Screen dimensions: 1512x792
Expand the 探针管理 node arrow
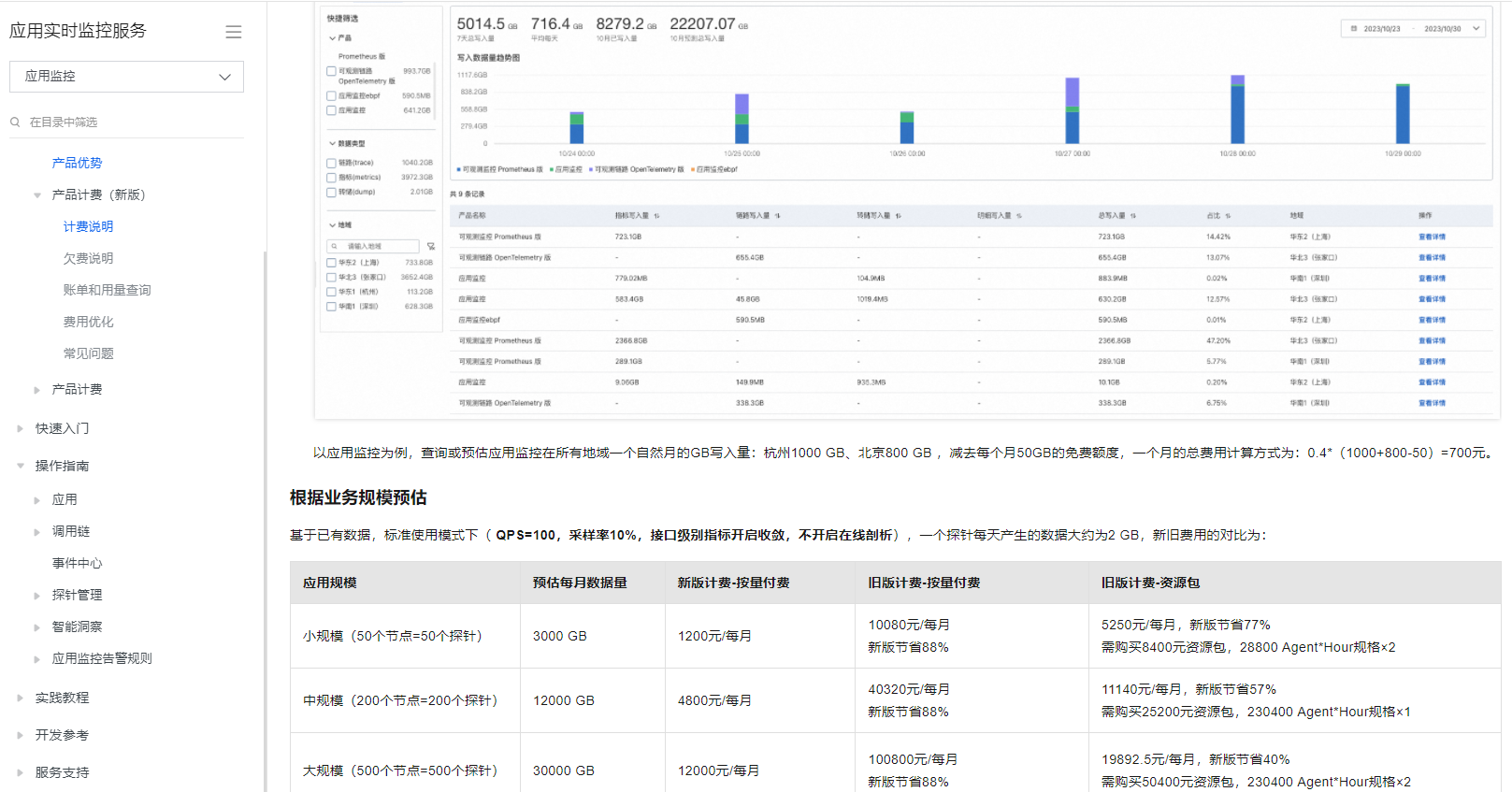[x=37, y=596]
